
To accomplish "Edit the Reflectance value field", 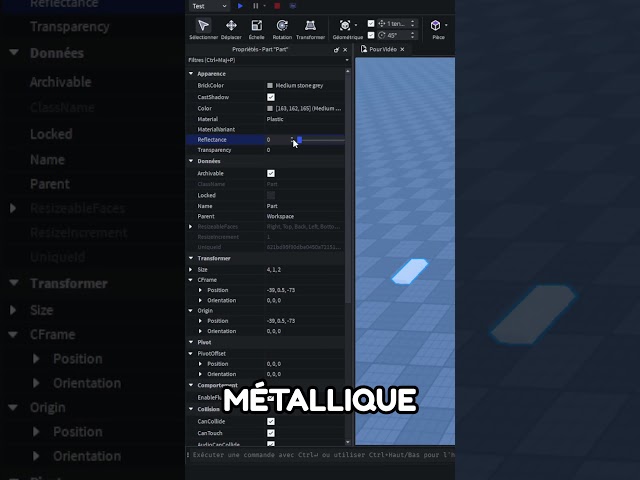I will tap(278, 140).
